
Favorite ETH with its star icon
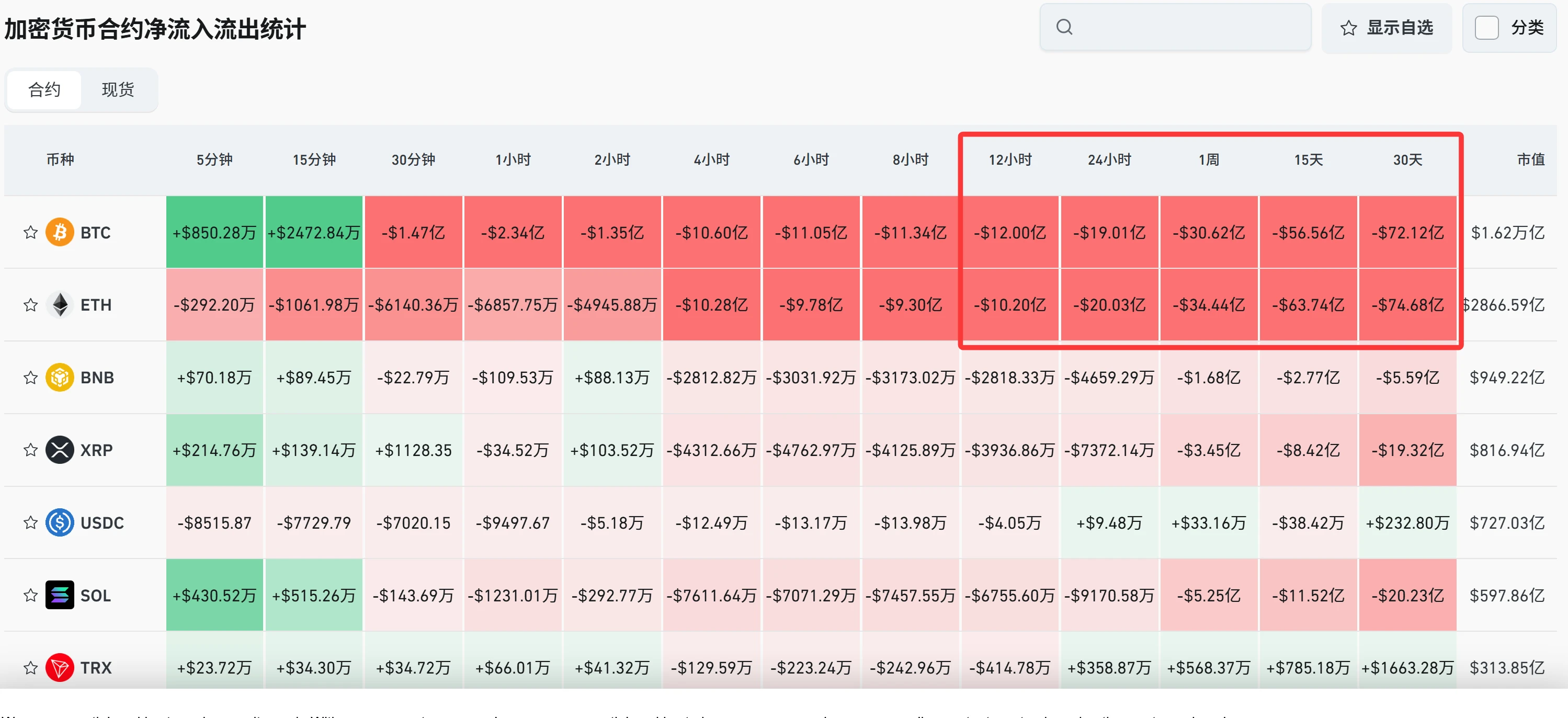coord(30,305)
